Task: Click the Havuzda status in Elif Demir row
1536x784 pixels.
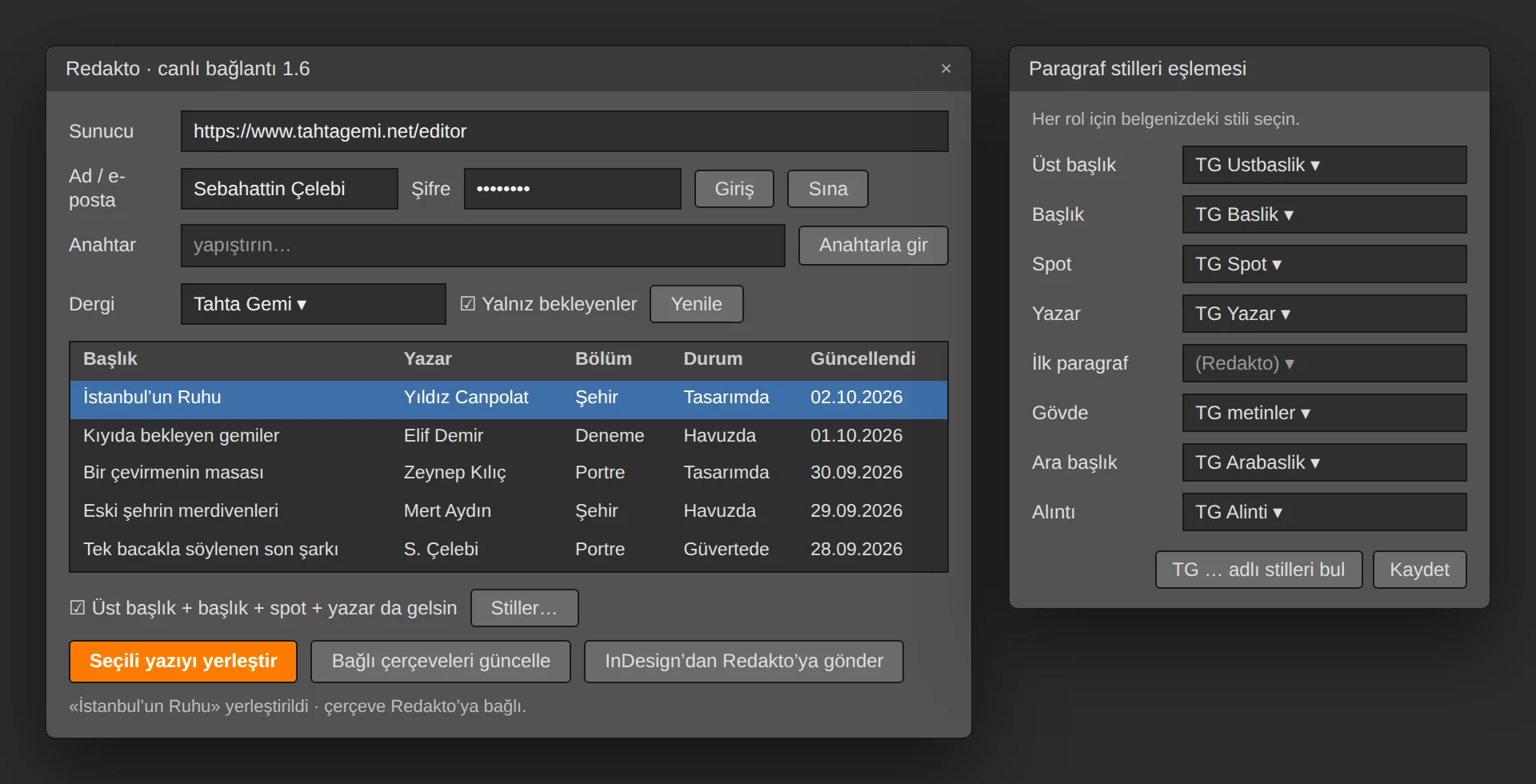Action: pyautogui.click(x=719, y=435)
